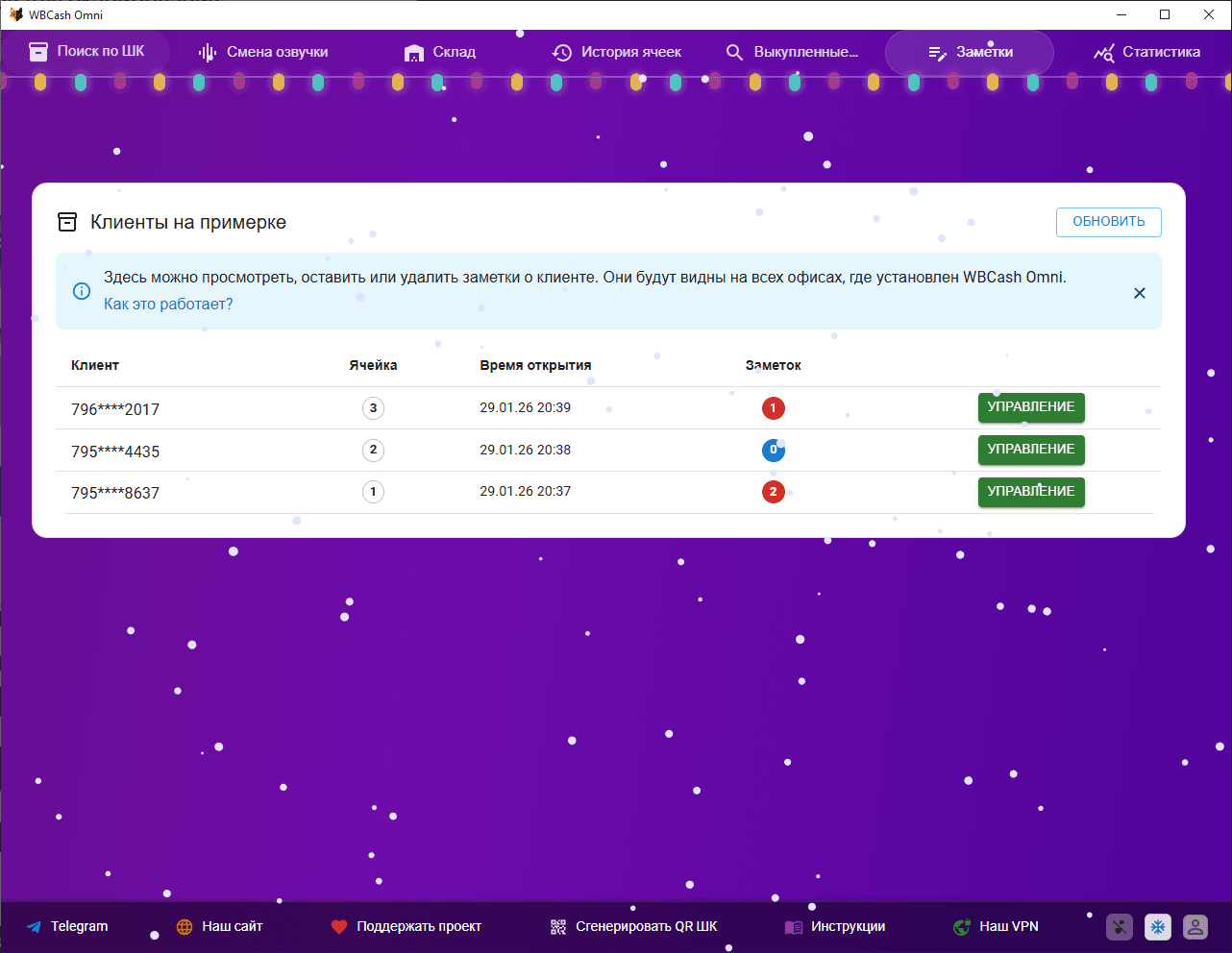Click the Выкупленные magnifier icon
The image size is (1232, 953).
[734, 53]
